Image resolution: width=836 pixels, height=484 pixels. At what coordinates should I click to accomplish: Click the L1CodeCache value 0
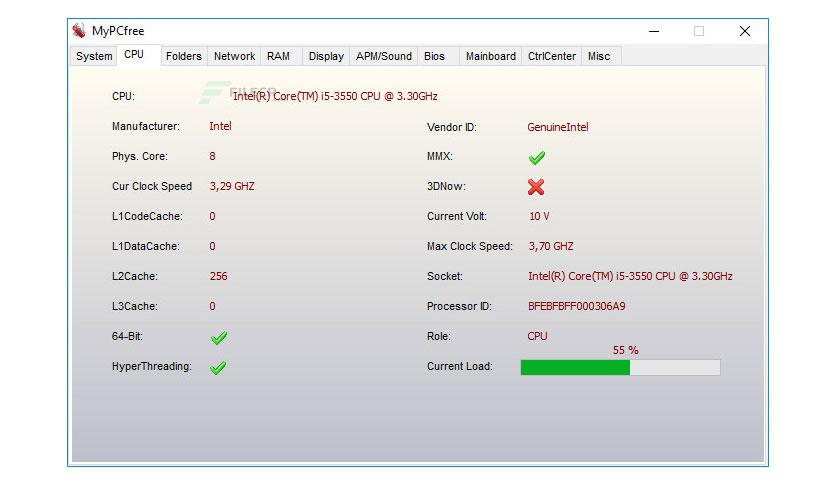coord(212,216)
